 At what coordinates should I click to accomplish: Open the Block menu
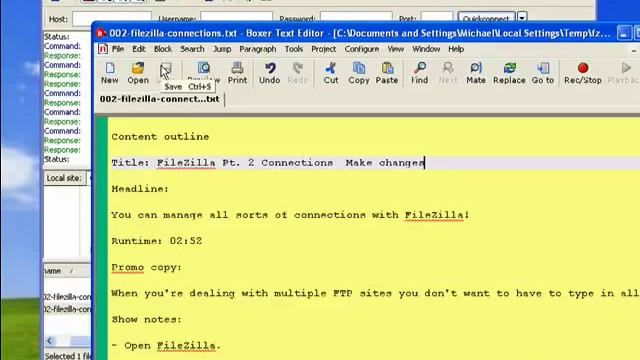(x=163, y=49)
